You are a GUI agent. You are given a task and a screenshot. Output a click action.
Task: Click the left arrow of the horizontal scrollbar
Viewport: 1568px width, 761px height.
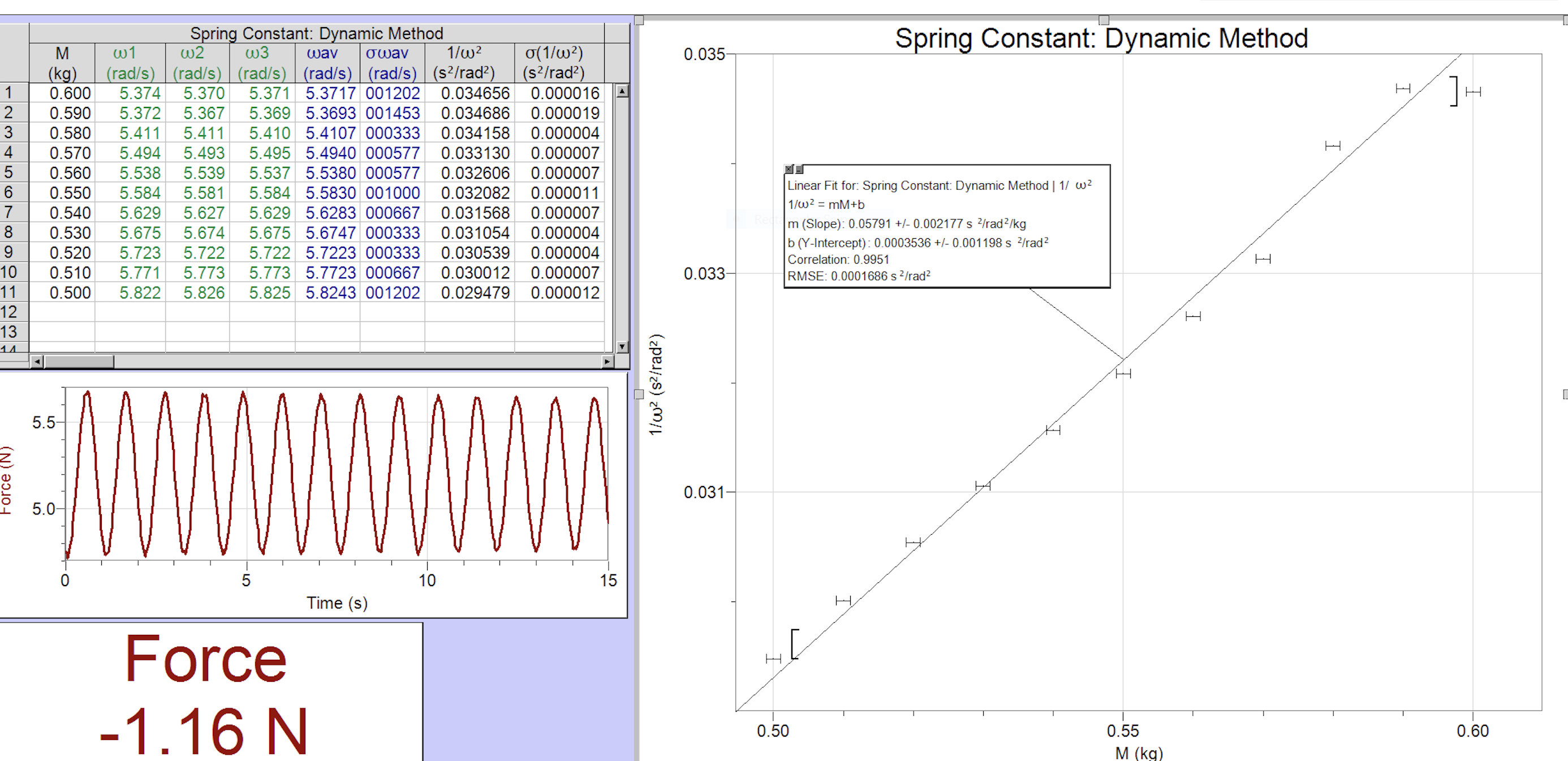(x=37, y=361)
